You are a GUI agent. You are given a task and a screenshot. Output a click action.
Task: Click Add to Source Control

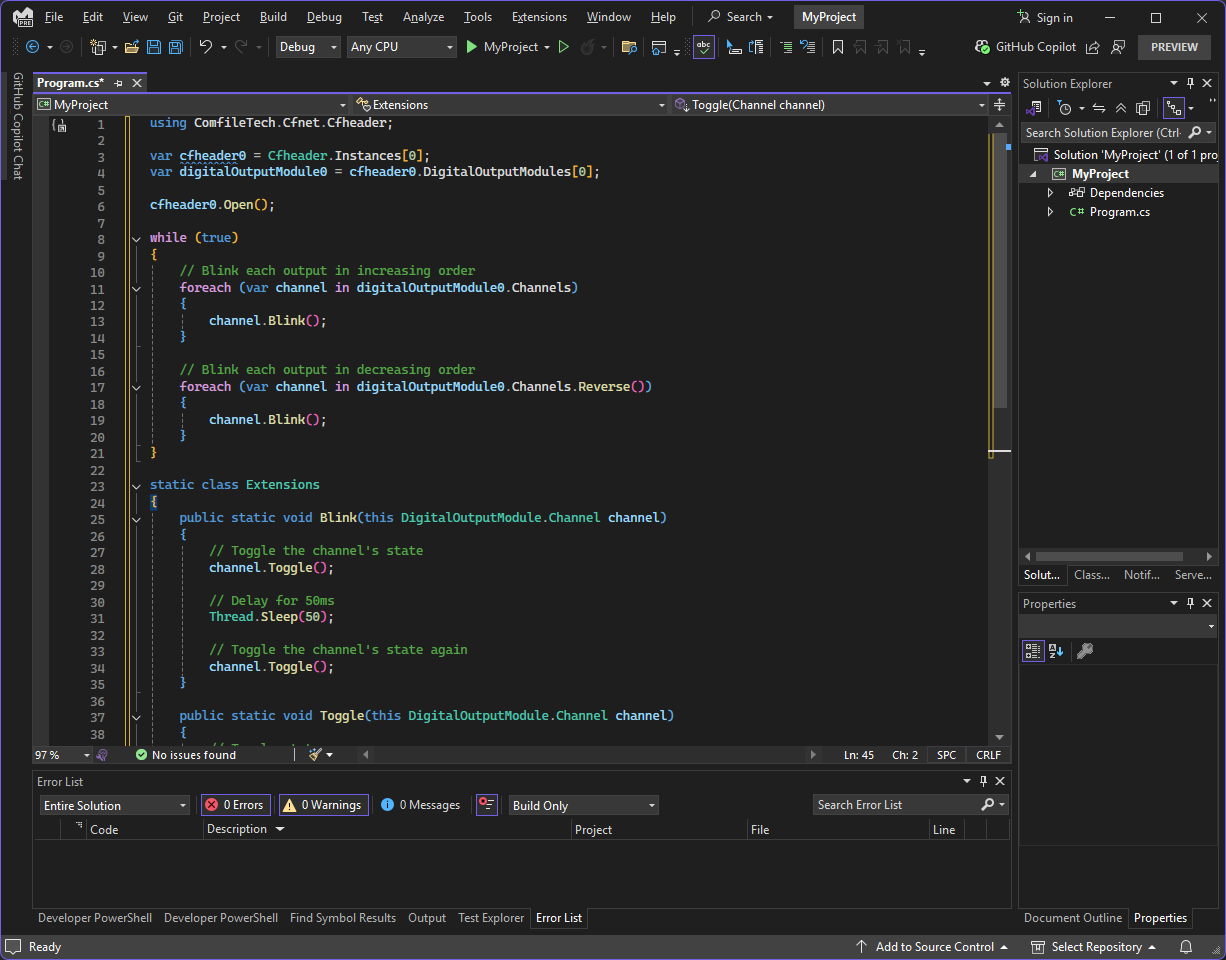tap(934, 946)
